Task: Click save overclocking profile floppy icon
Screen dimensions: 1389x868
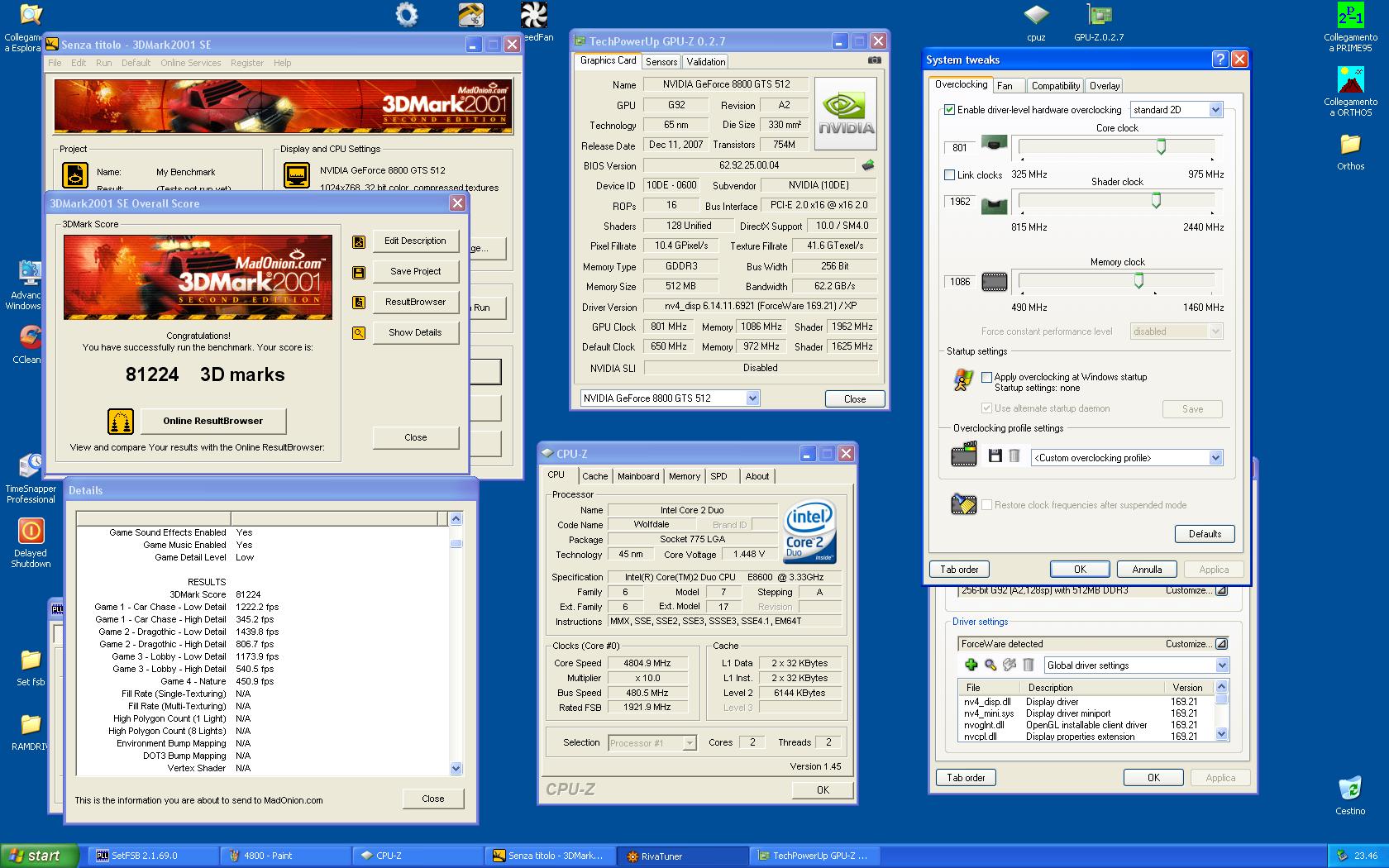Action: pyautogui.click(x=995, y=456)
